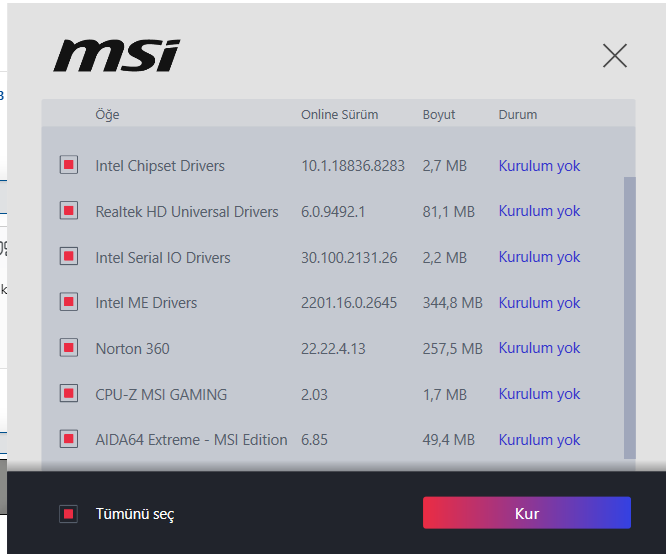Select the Intel ME Drivers name
The image size is (666, 554).
point(146,303)
